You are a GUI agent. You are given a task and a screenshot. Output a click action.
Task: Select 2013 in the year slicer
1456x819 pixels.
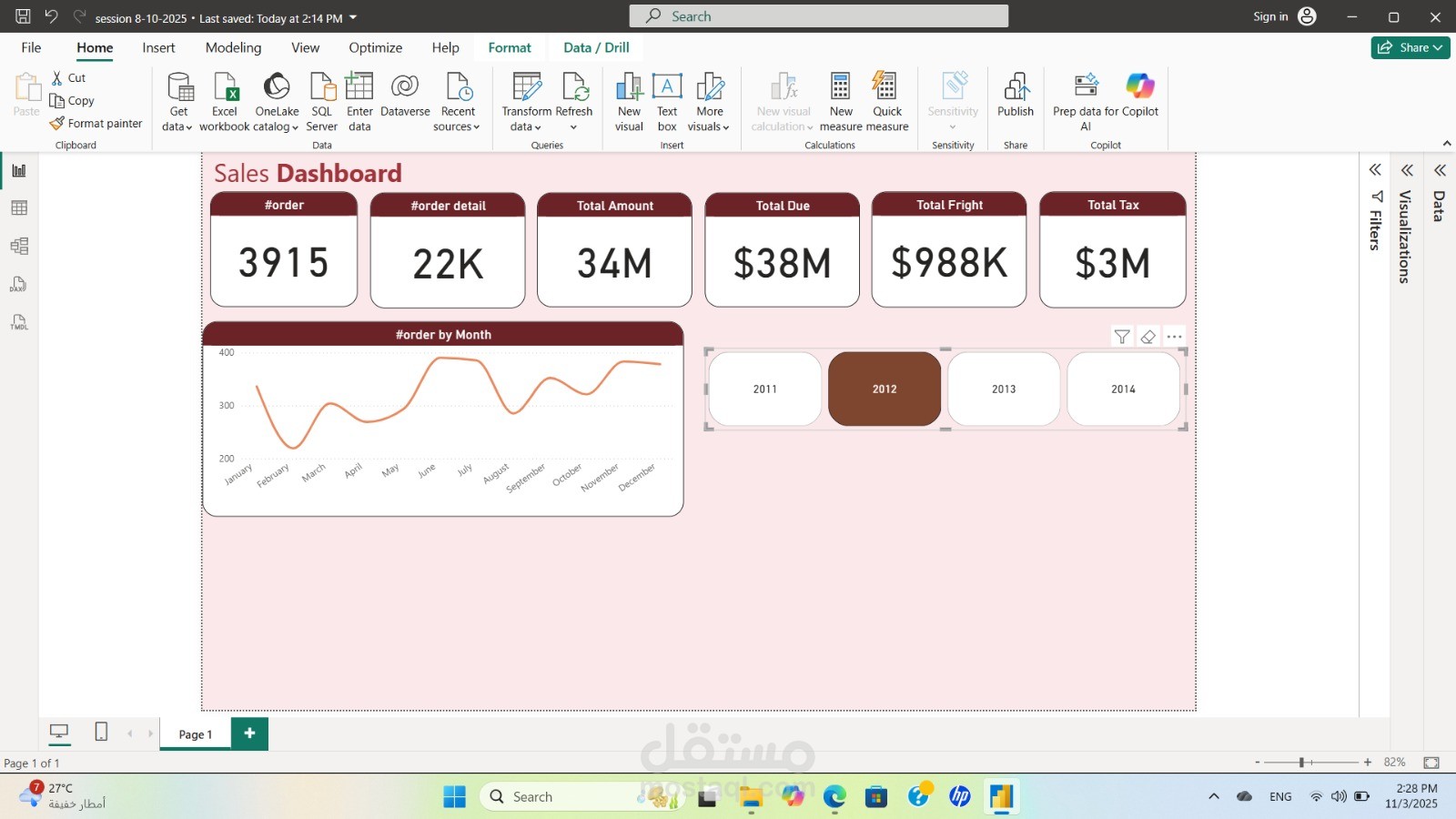click(x=1004, y=389)
